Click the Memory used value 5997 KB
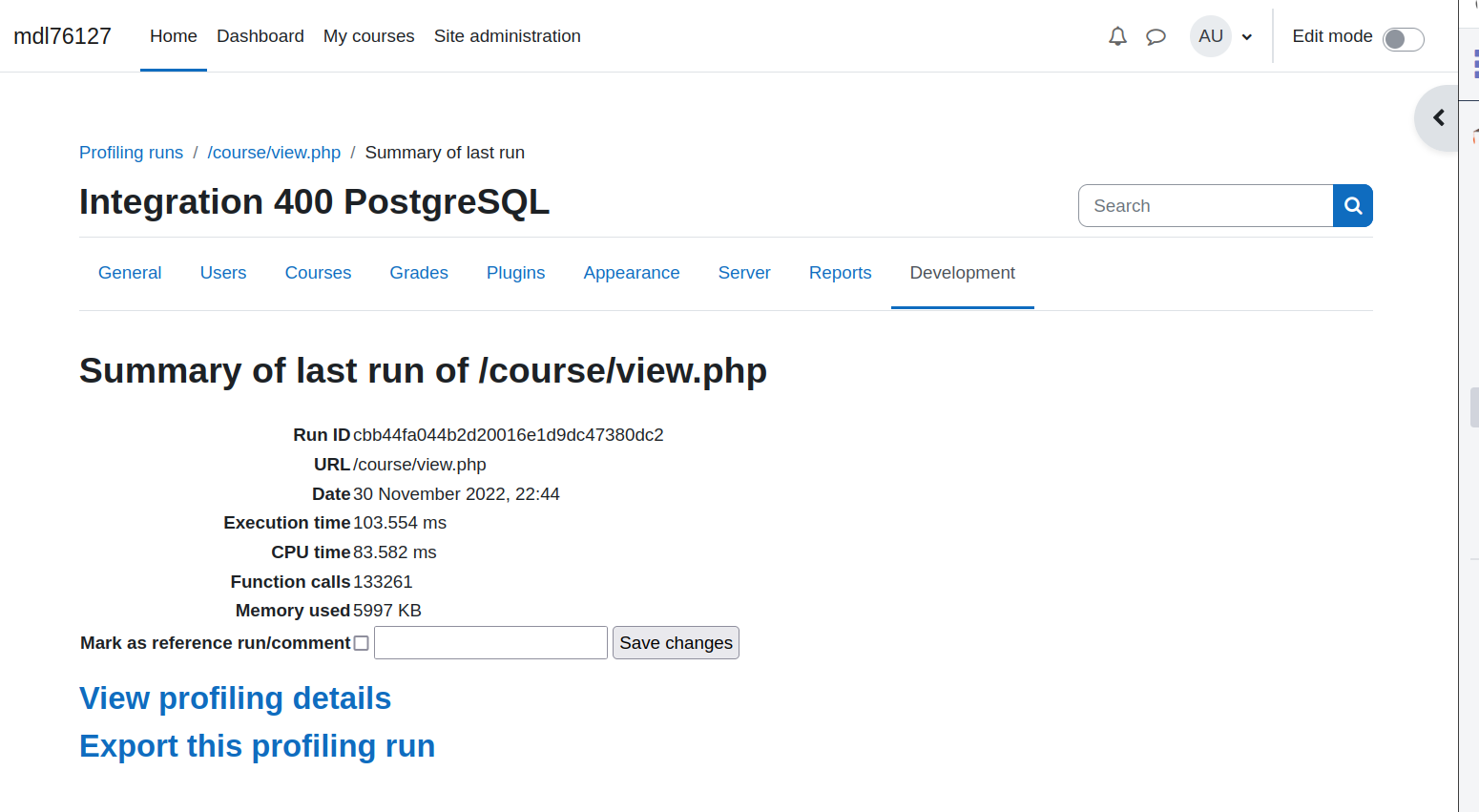 coord(387,611)
